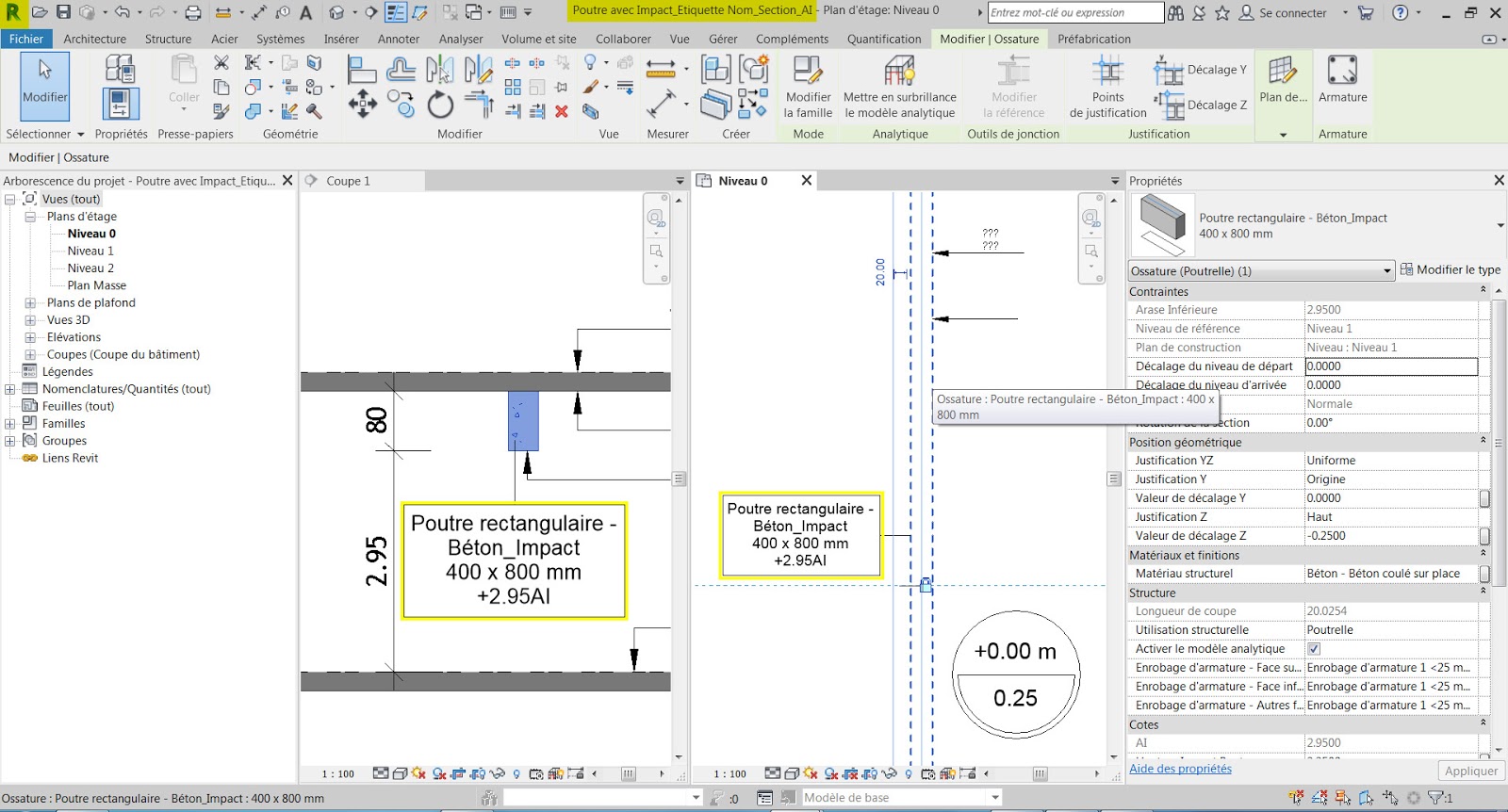Expand the Plans de plafond tree node
Screen dimensions: 1508x812
(30, 303)
